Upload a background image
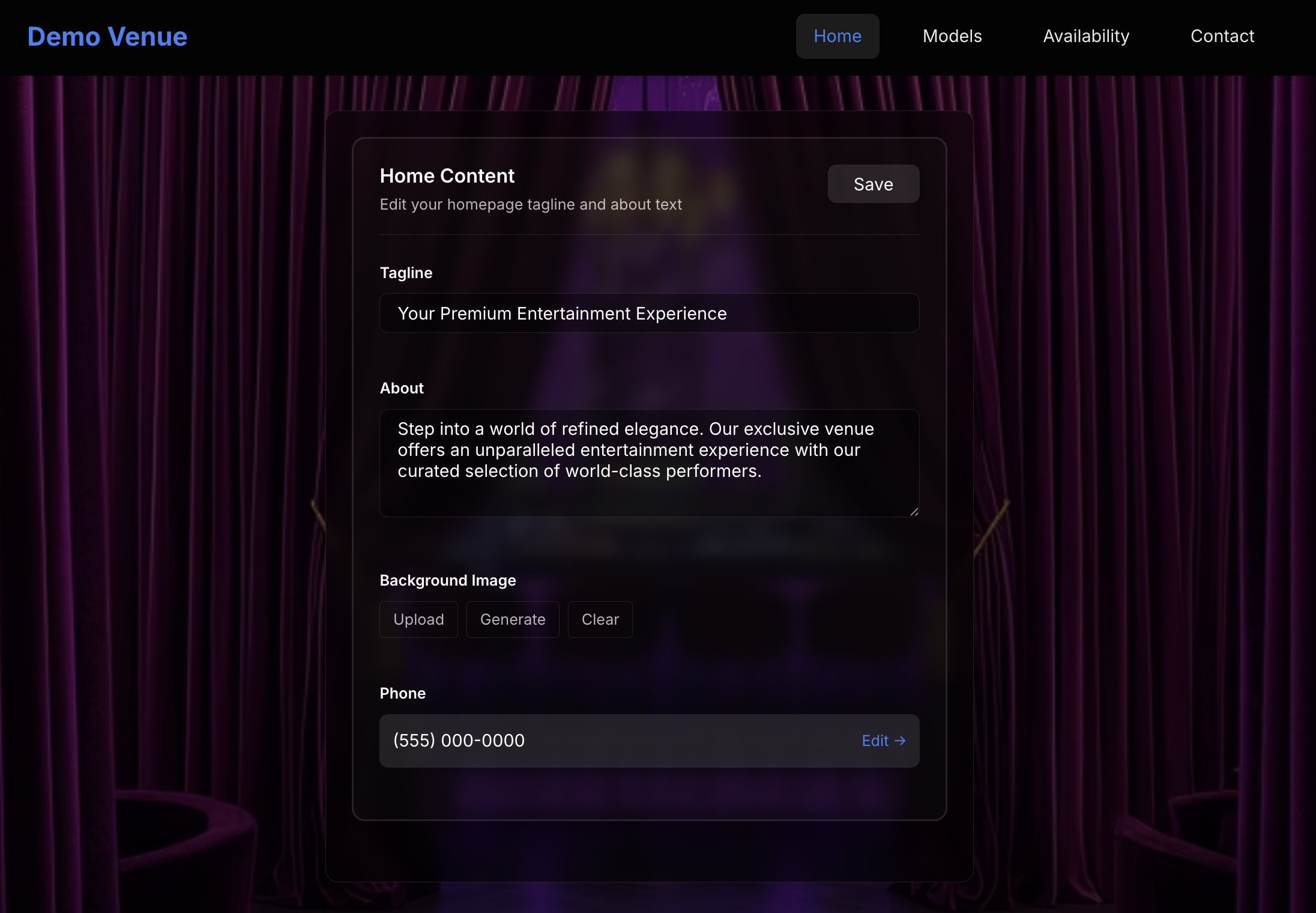Screen dimensions: 1316x913 click(418, 619)
